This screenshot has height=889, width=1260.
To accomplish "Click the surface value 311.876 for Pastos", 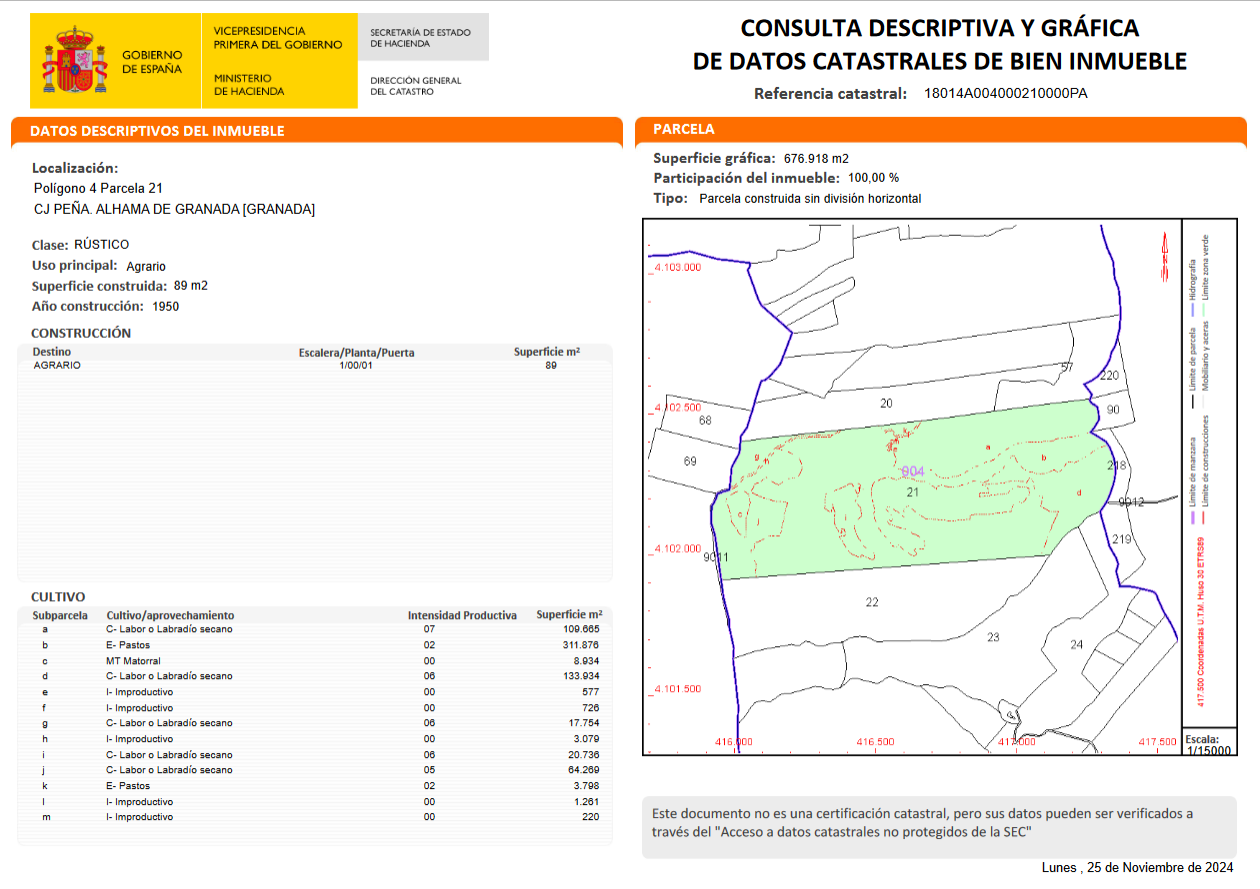I will 581,645.
